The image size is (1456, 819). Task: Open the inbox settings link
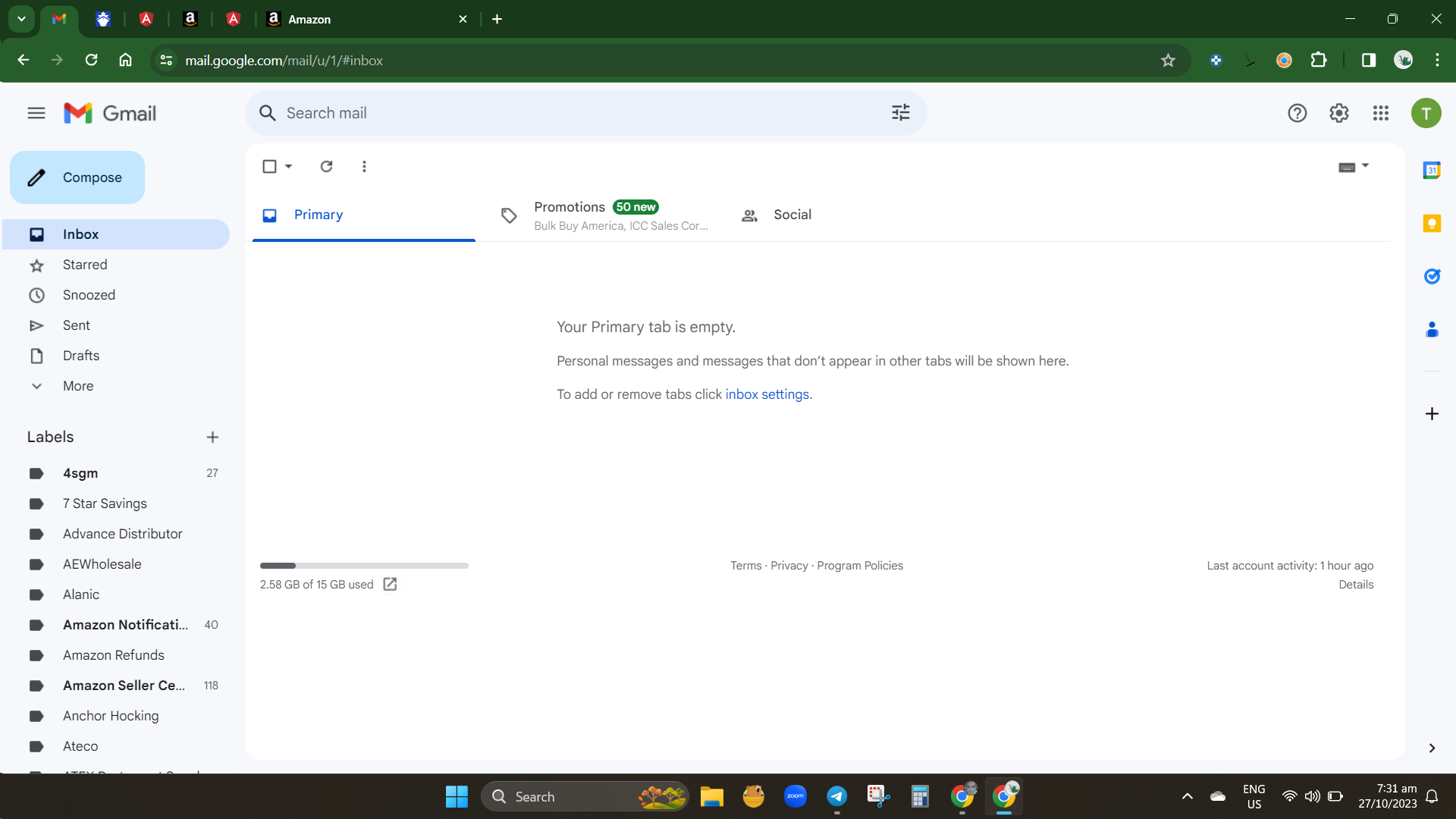767,394
